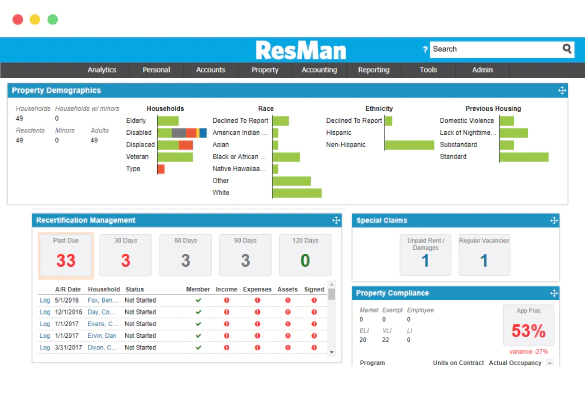The height and width of the screenshot is (411, 585).
Task: Open the Evans, C household link
Action: pos(103,324)
